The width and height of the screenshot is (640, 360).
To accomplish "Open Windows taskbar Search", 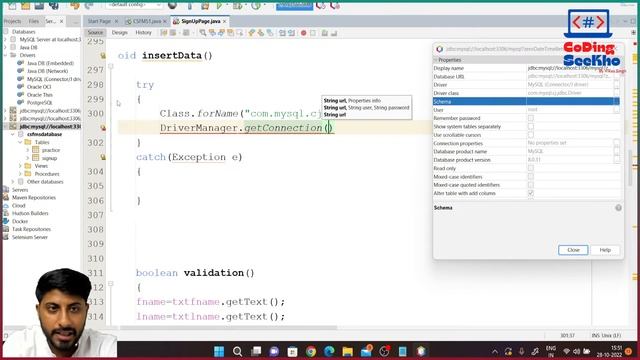I will [238, 351].
